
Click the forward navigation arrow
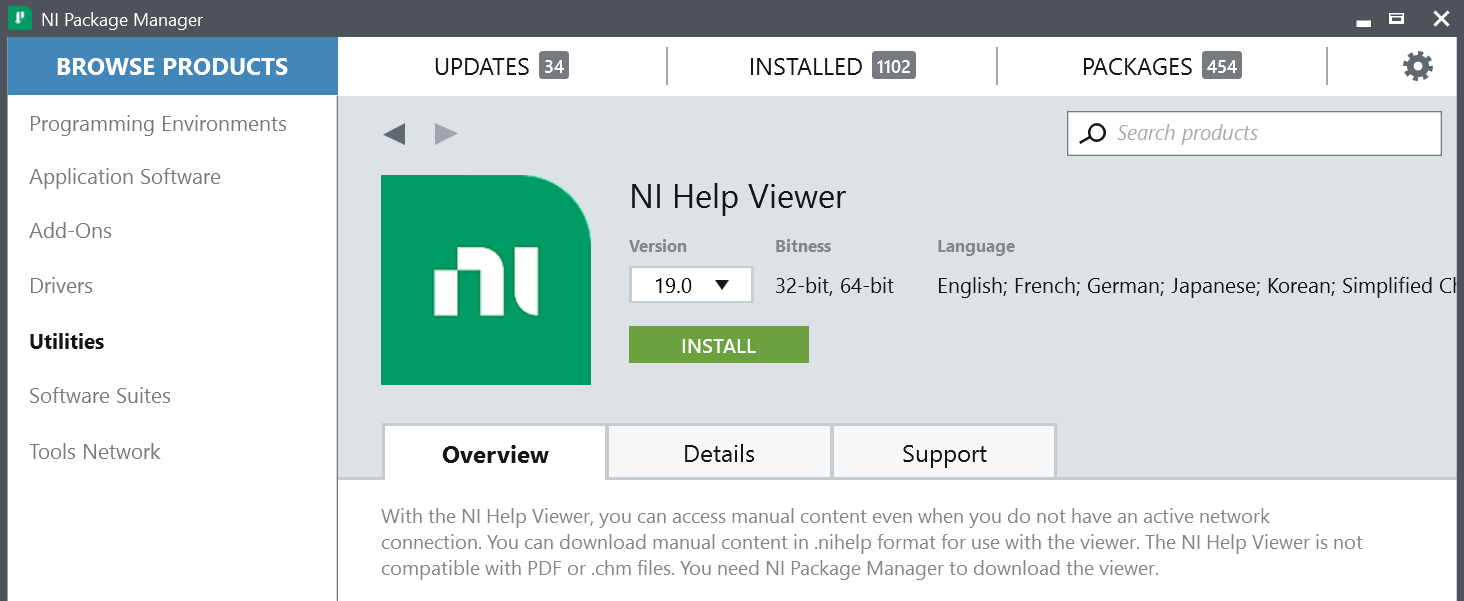point(446,133)
